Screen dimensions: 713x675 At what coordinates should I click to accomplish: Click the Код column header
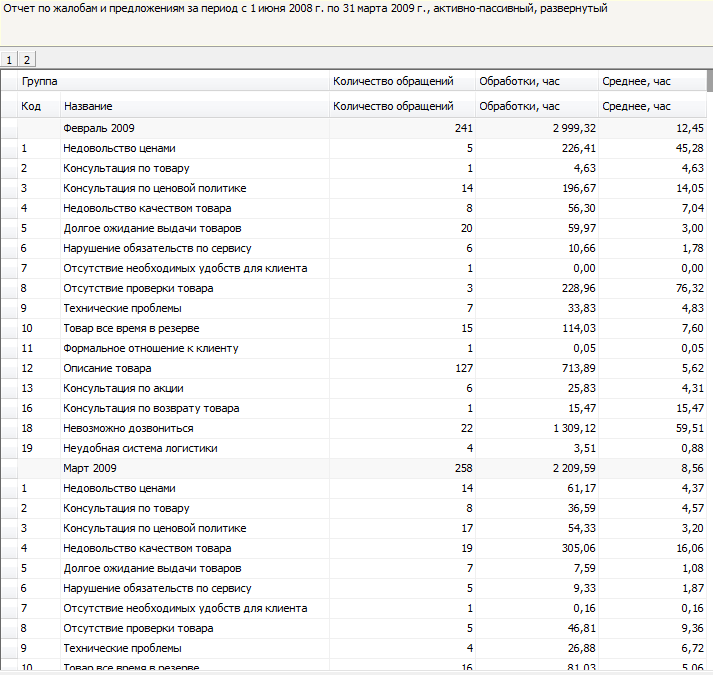[39, 106]
